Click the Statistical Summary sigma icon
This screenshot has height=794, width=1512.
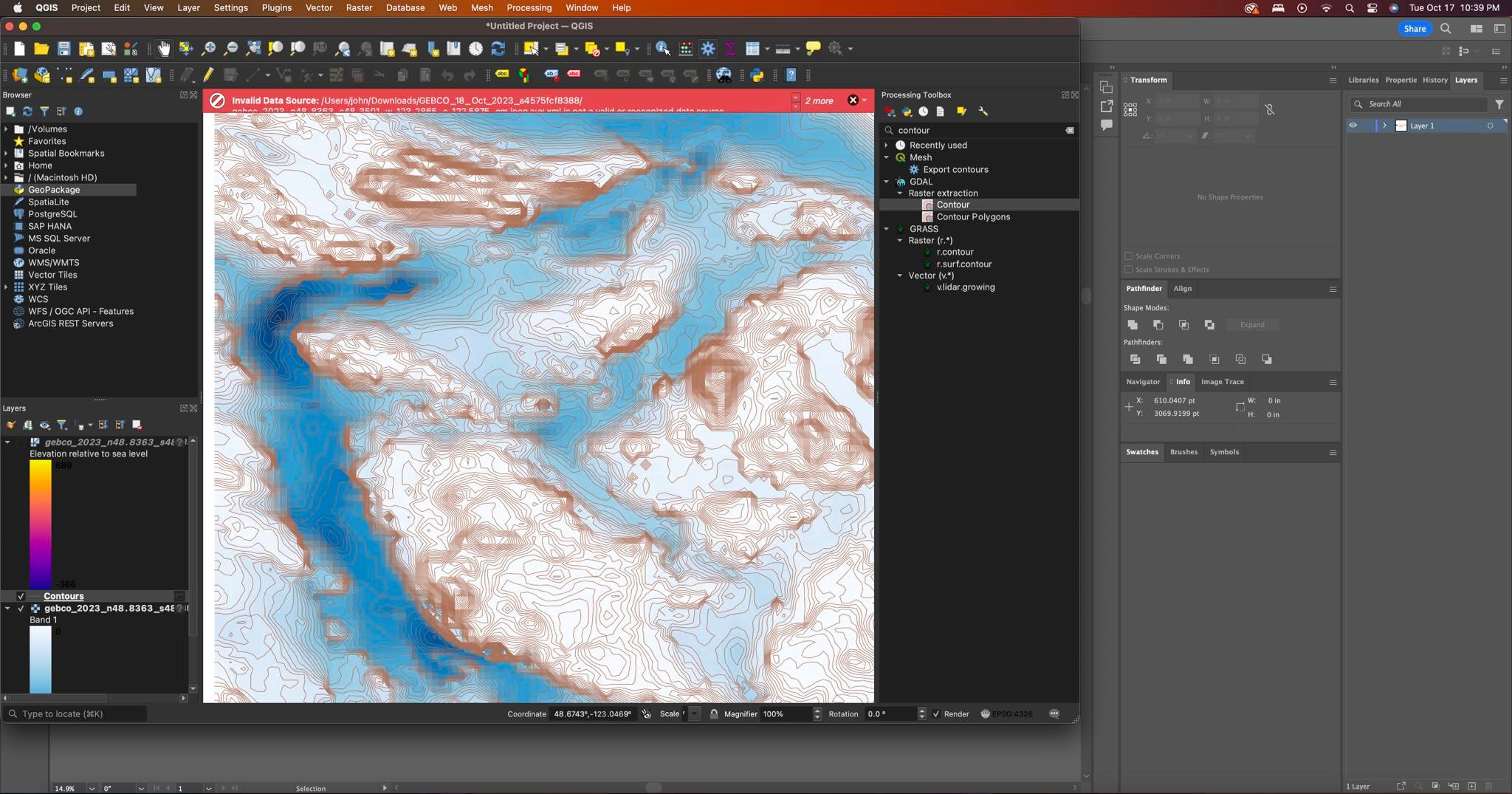click(x=730, y=49)
